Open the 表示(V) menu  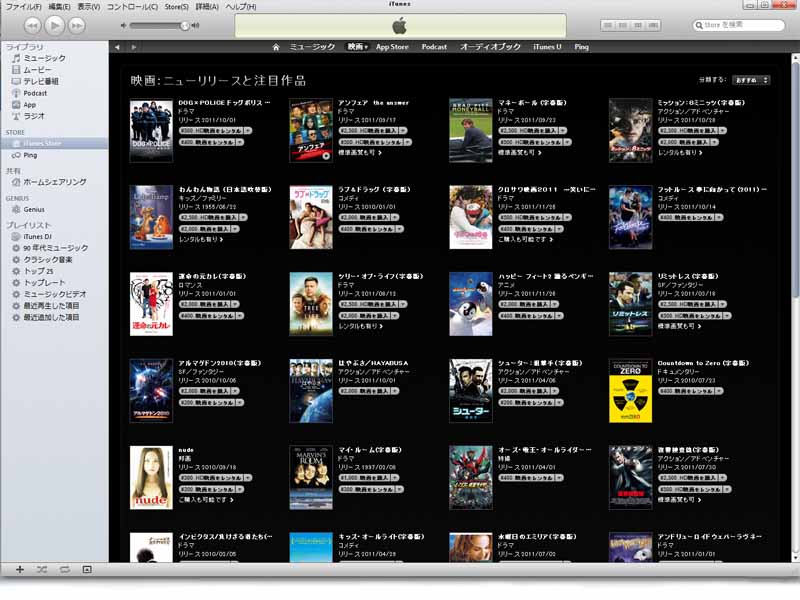pyautogui.click(x=89, y=7)
